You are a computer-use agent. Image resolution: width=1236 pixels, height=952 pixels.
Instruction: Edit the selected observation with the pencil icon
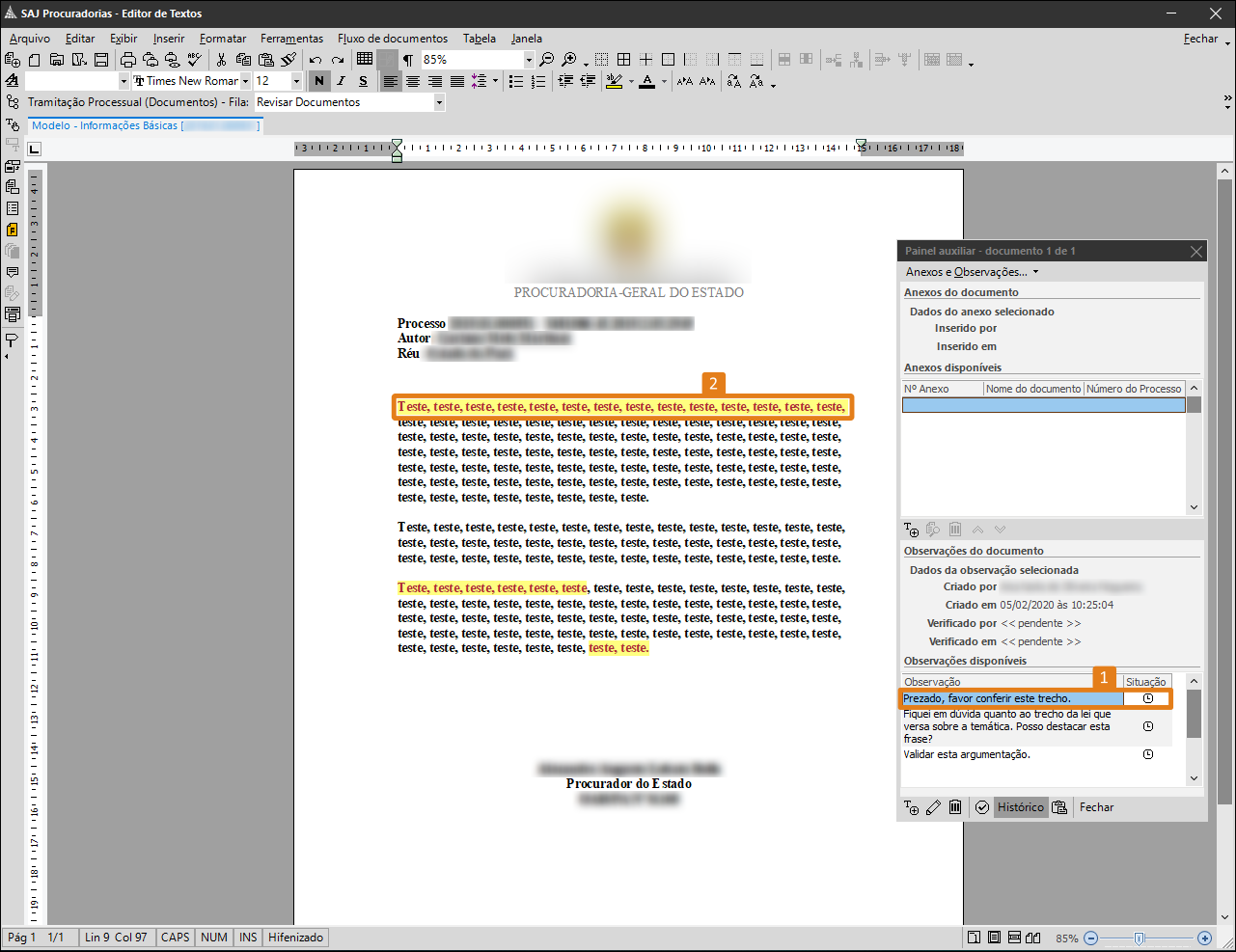[933, 807]
